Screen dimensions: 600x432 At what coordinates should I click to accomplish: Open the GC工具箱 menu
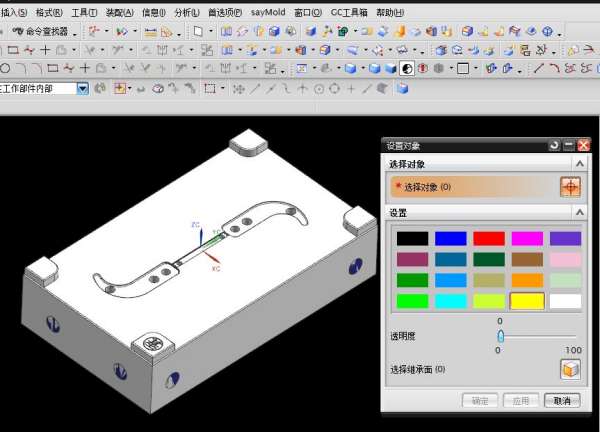[349, 12]
